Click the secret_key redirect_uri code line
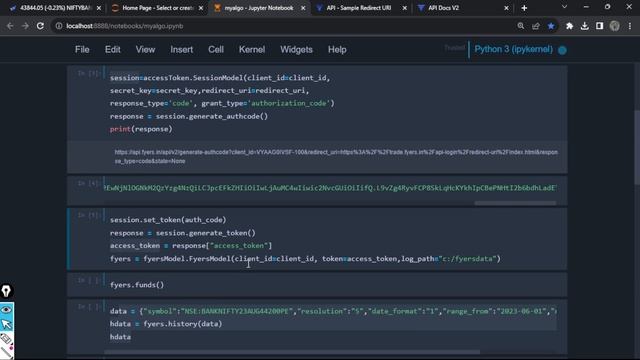 pyautogui.click(x=209, y=91)
